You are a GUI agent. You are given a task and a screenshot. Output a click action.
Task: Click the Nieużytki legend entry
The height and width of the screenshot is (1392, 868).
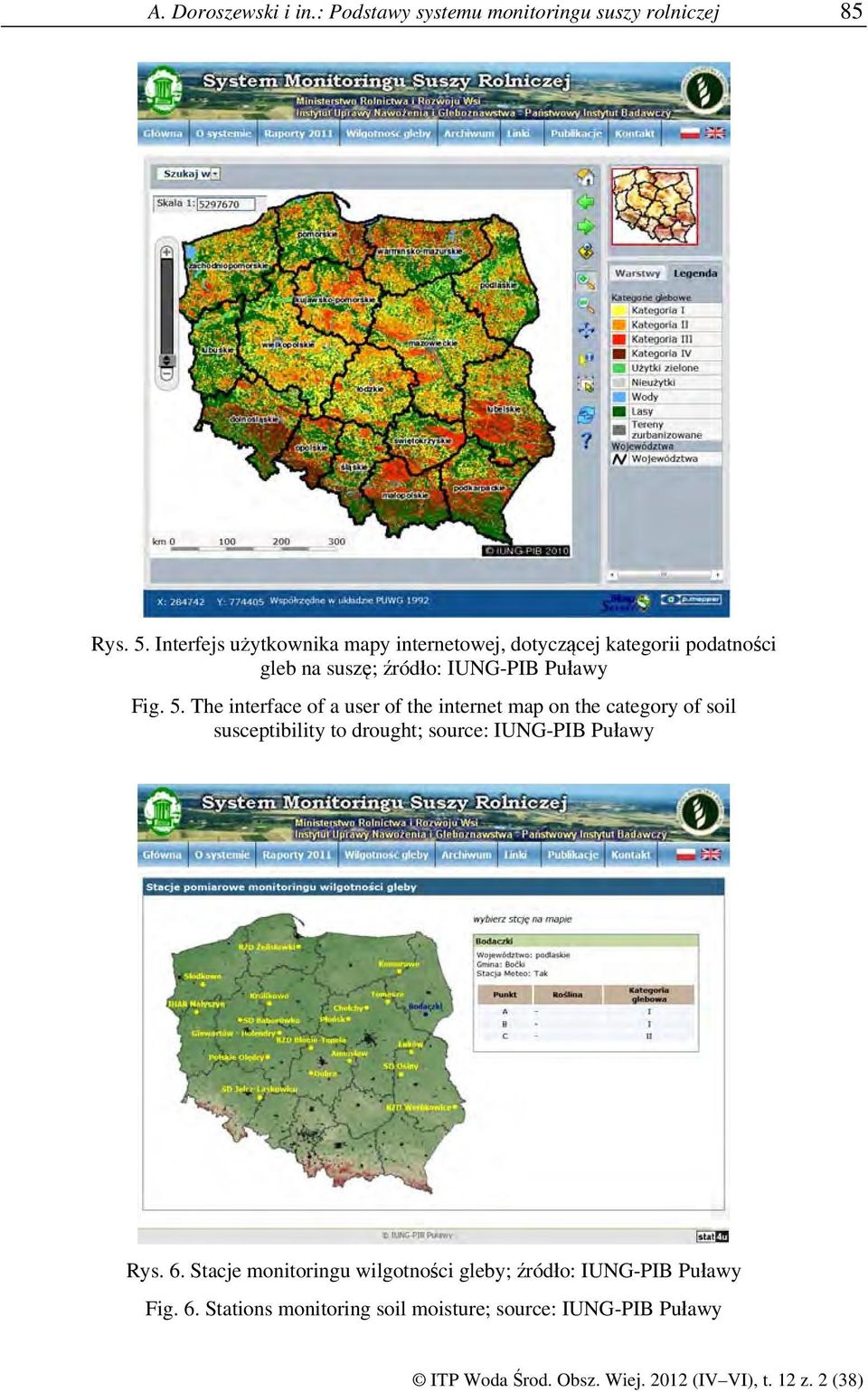click(x=665, y=383)
